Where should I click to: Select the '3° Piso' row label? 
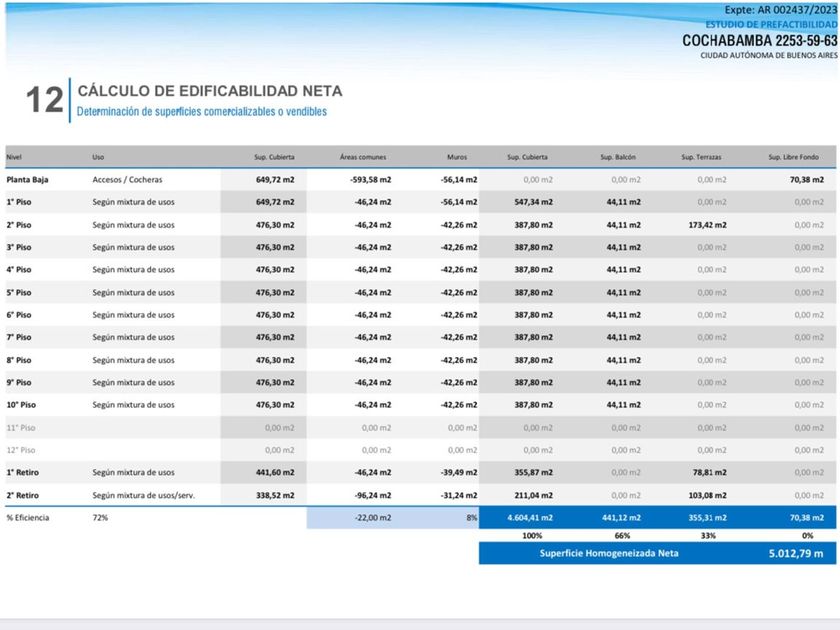pyautogui.click(x=19, y=247)
